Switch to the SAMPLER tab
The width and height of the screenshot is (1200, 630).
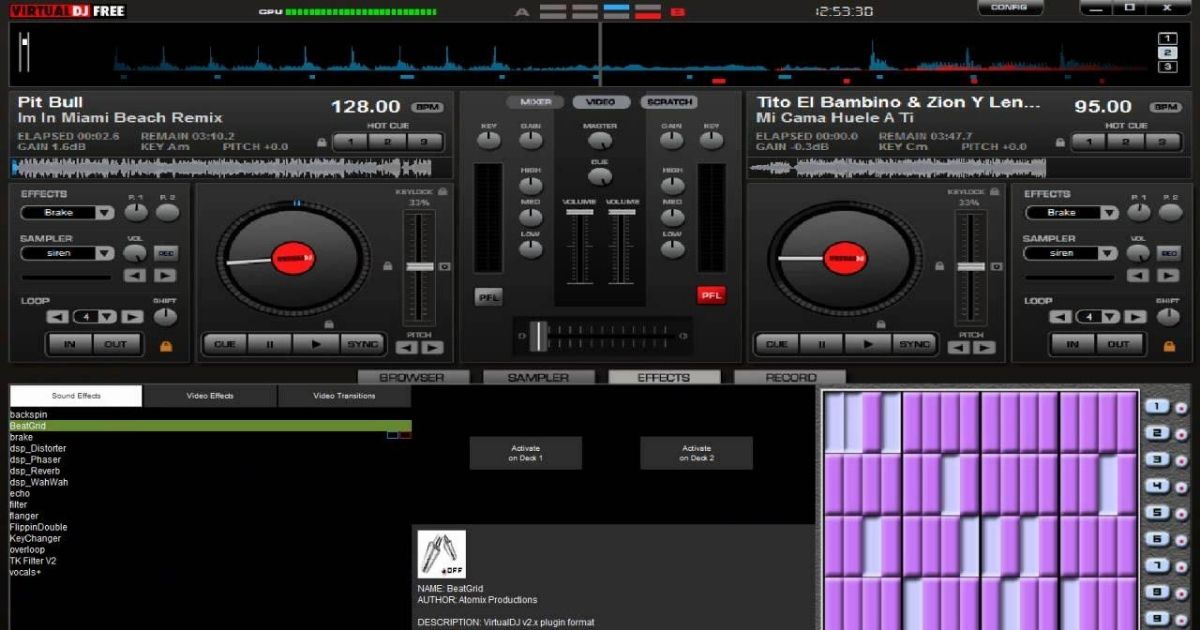(x=538, y=377)
